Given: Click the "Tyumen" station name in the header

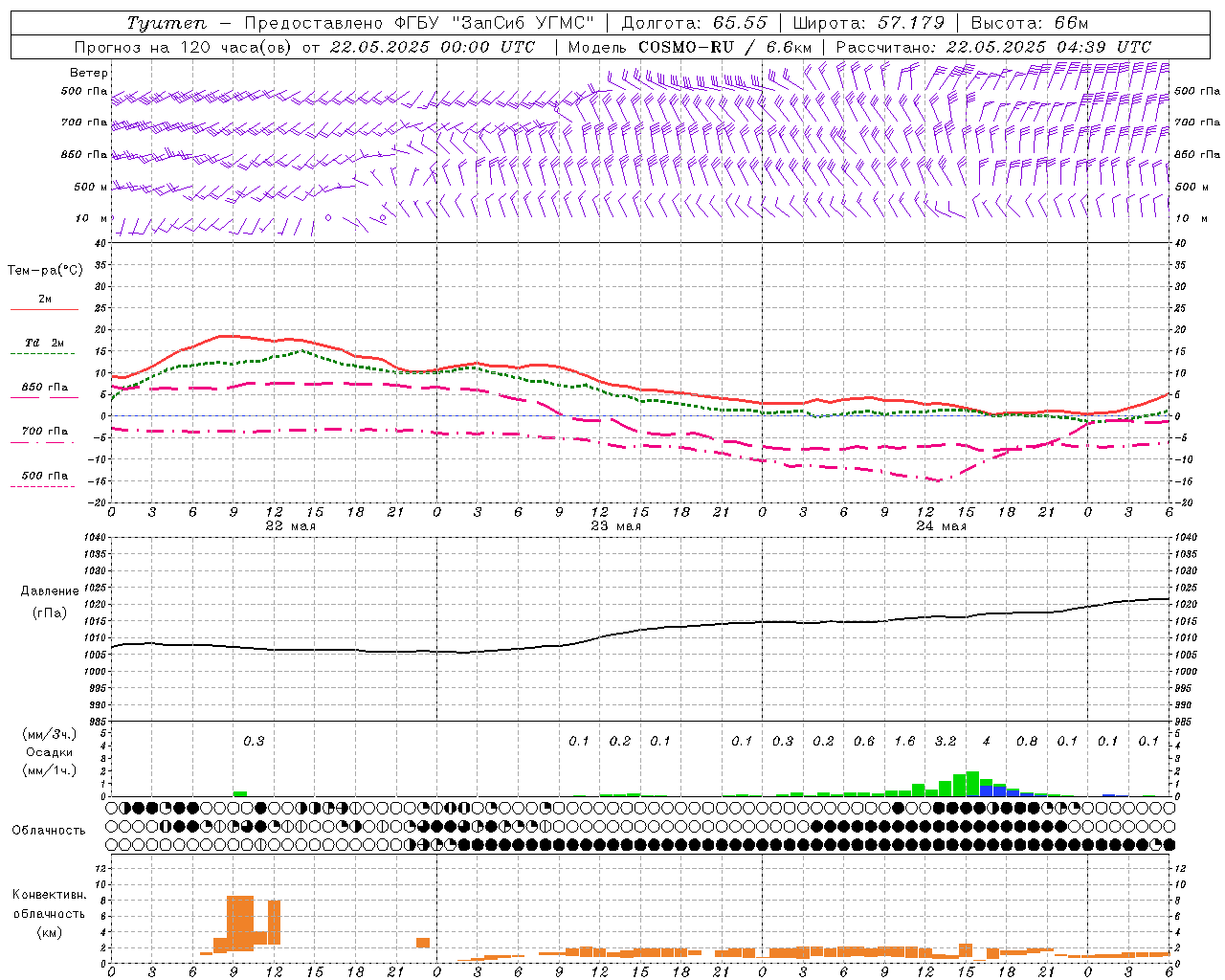Looking at the screenshot, I should coord(166,23).
